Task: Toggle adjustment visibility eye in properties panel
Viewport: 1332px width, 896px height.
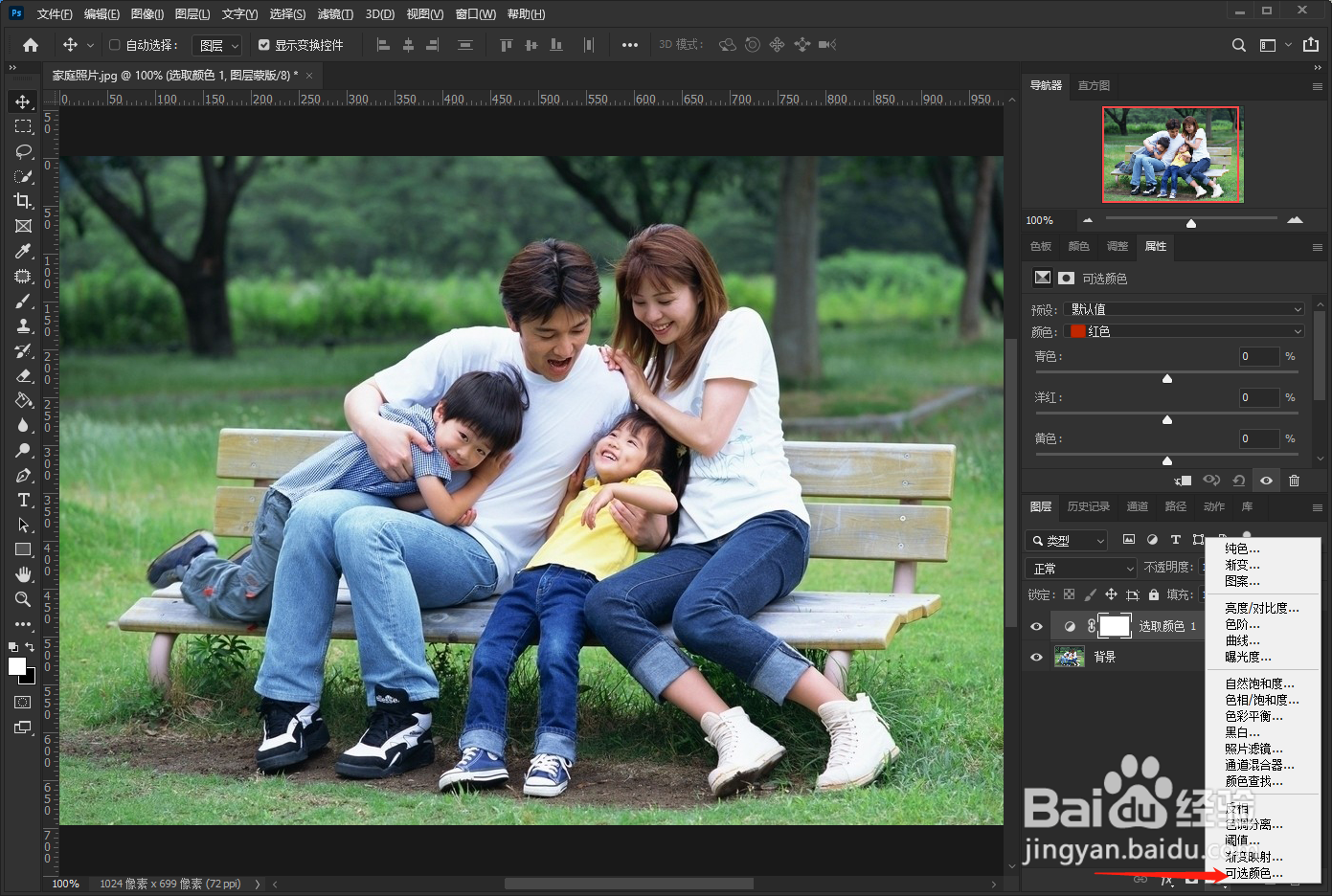Action: click(1266, 481)
